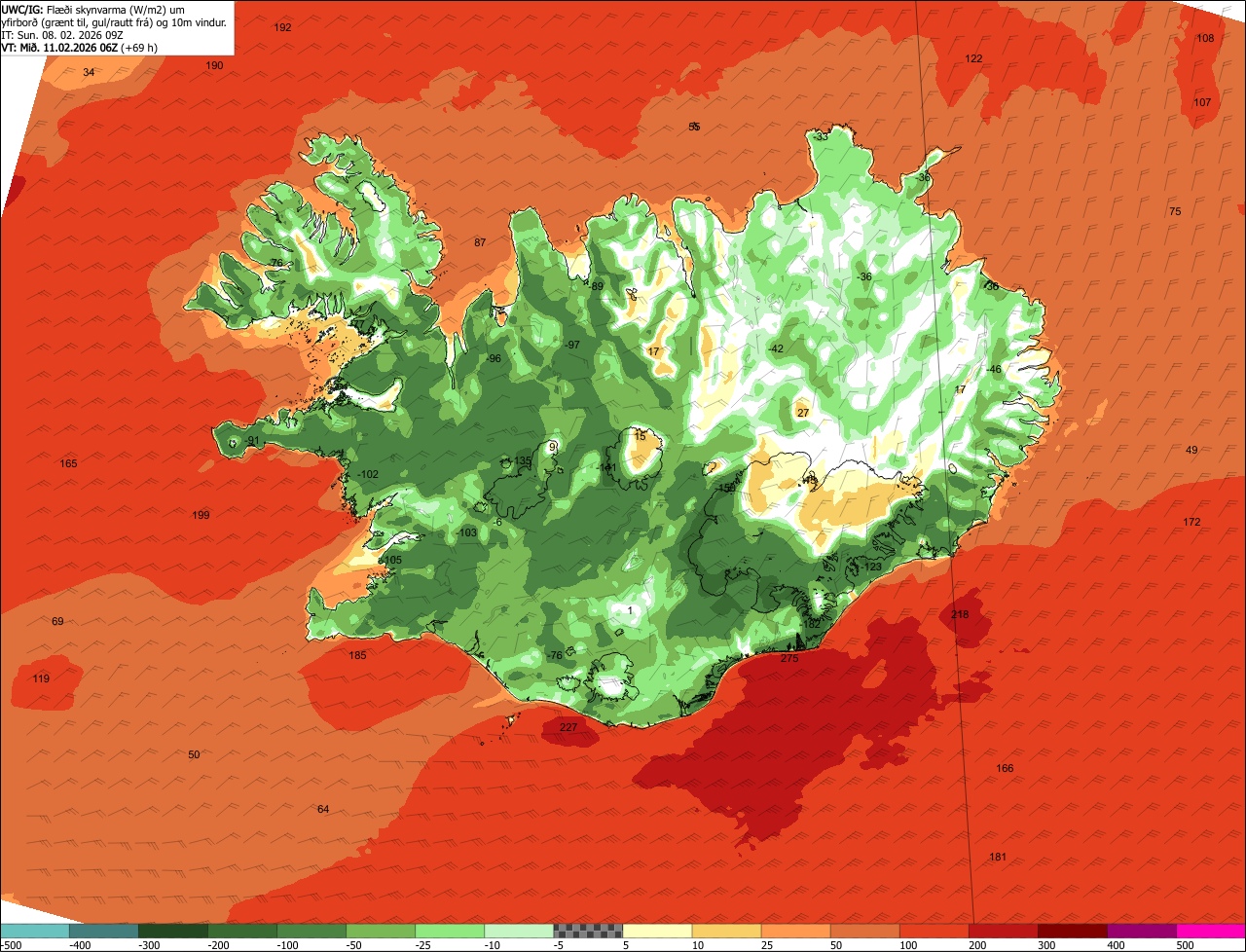1246x952 pixels.
Task: Click the map value '192'
Action: pyautogui.click(x=283, y=27)
